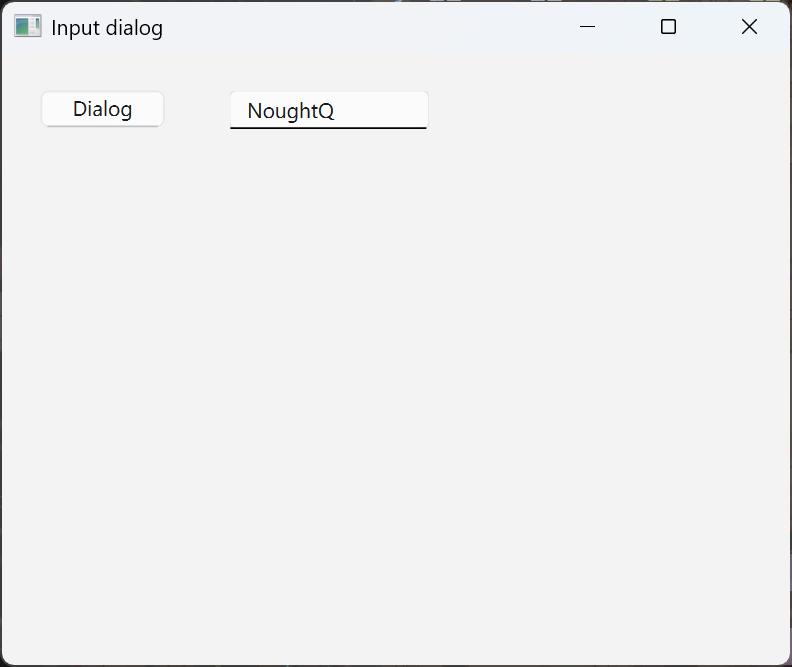Close the Input dialog window
This screenshot has width=792, height=667.
pyautogui.click(x=749, y=27)
